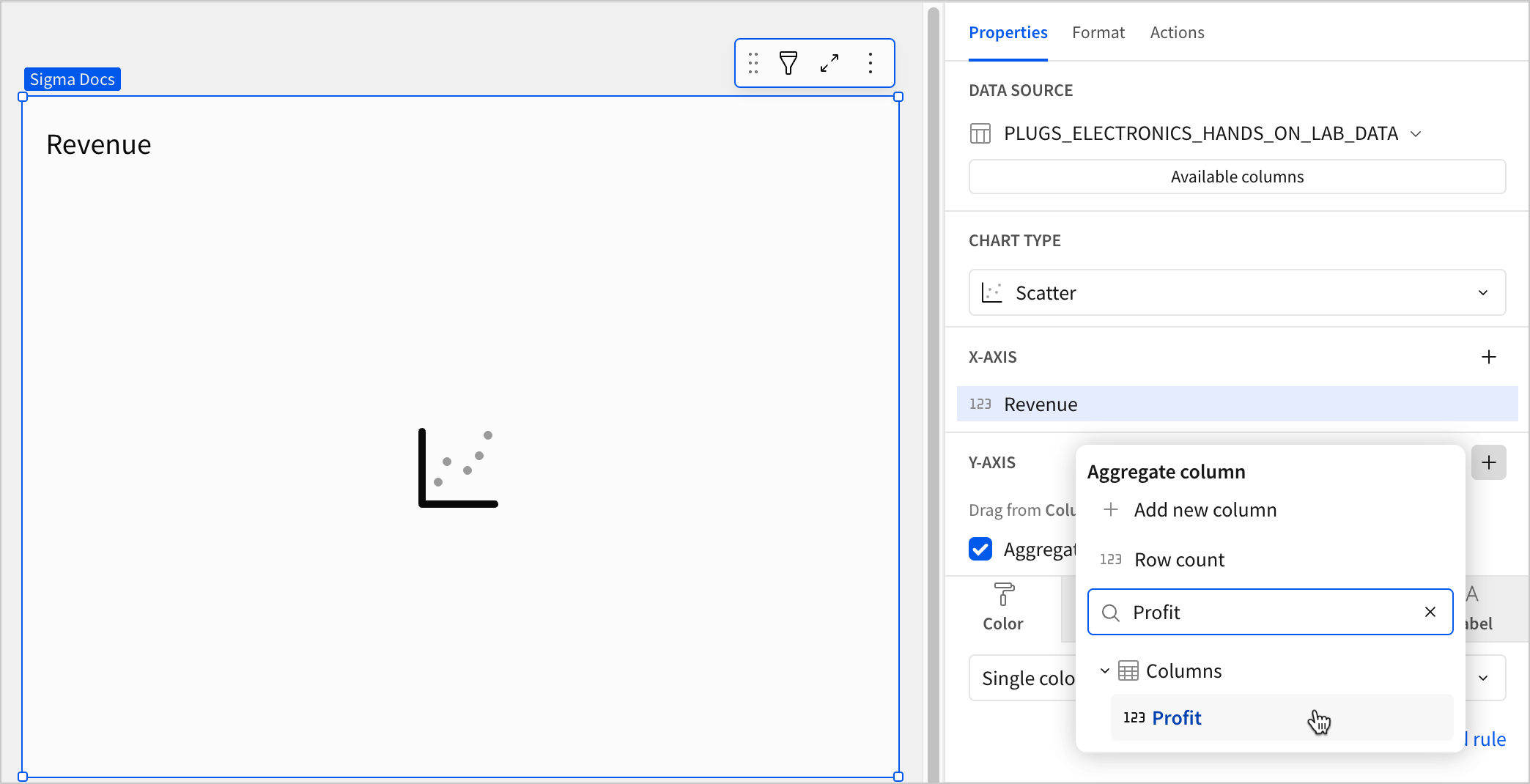Click the 123 icon beside Revenue
This screenshot has width=1530, height=784.
(x=980, y=404)
